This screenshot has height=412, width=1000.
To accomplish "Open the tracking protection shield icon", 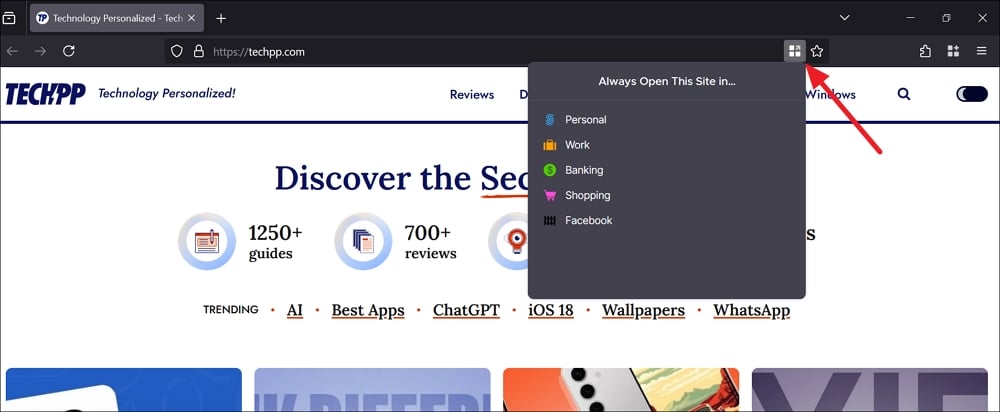I will pos(177,51).
